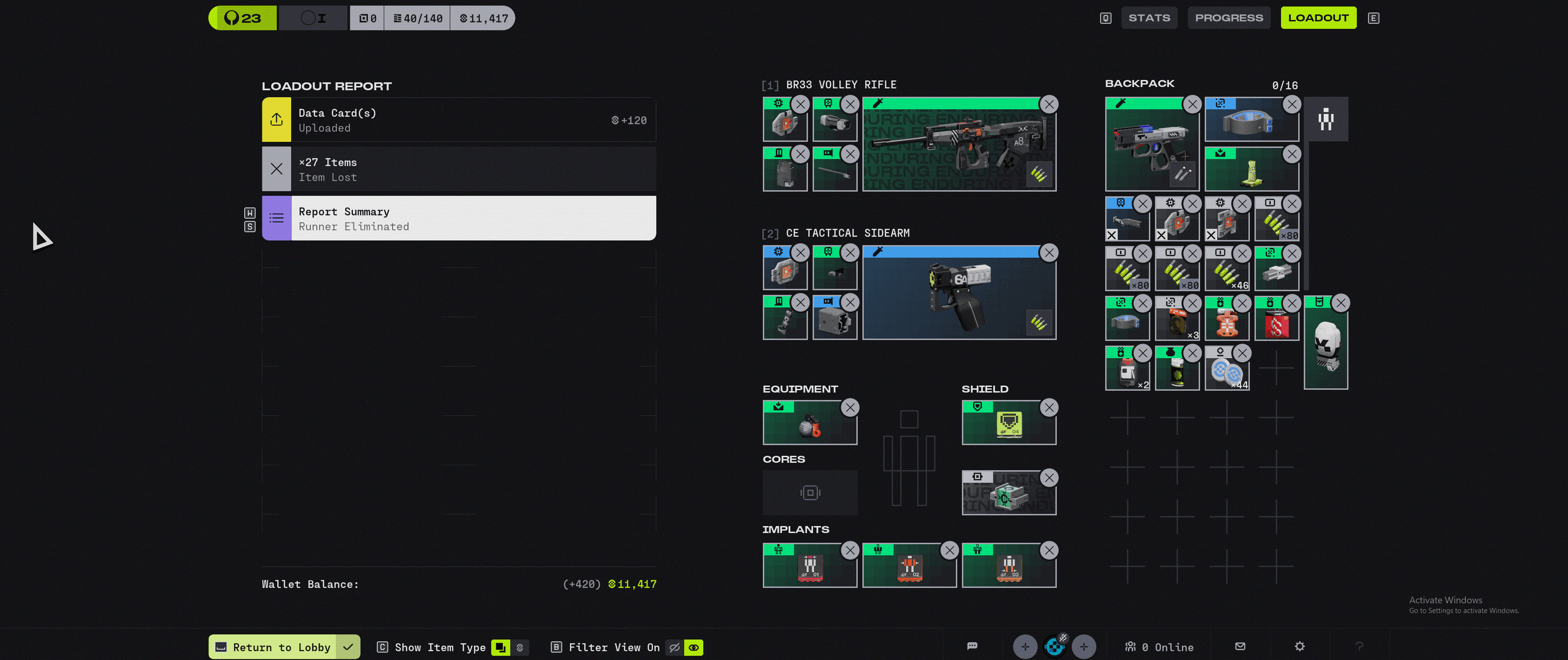Expand the Data Card(s) Uploaded row

459,120
